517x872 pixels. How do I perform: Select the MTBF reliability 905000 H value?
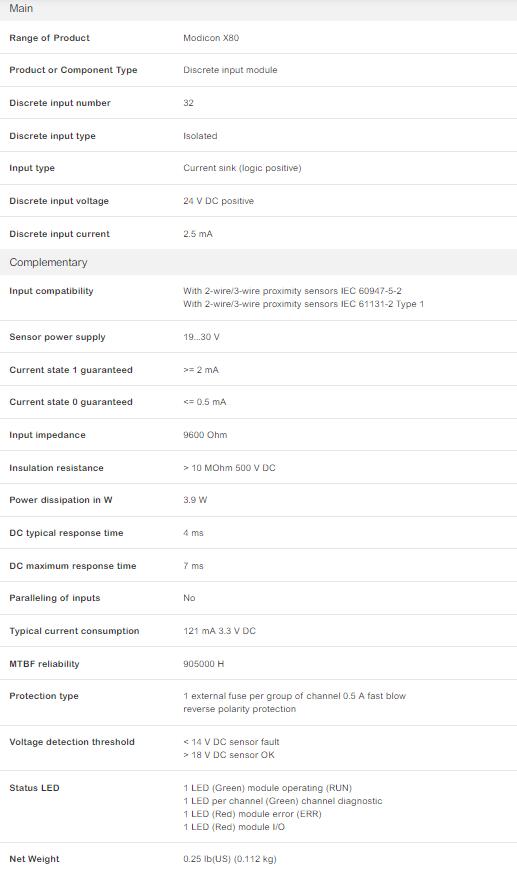click(x=203, y=664)
